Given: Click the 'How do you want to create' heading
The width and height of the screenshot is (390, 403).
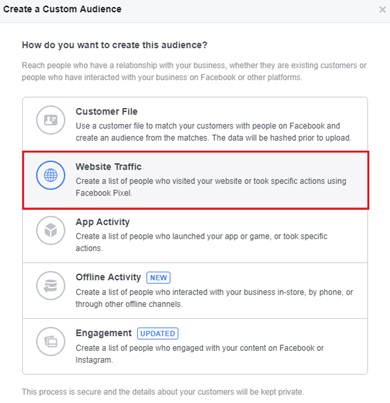Looking at the screenshot, I should 115,45.
